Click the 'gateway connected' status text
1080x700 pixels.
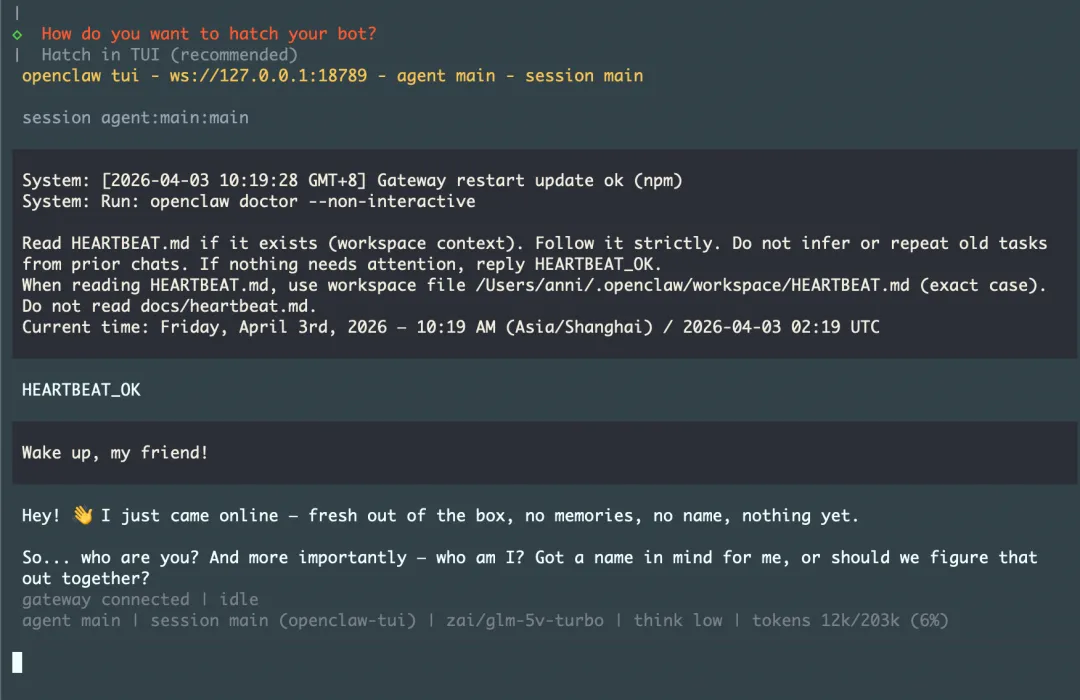click(105, 599)
